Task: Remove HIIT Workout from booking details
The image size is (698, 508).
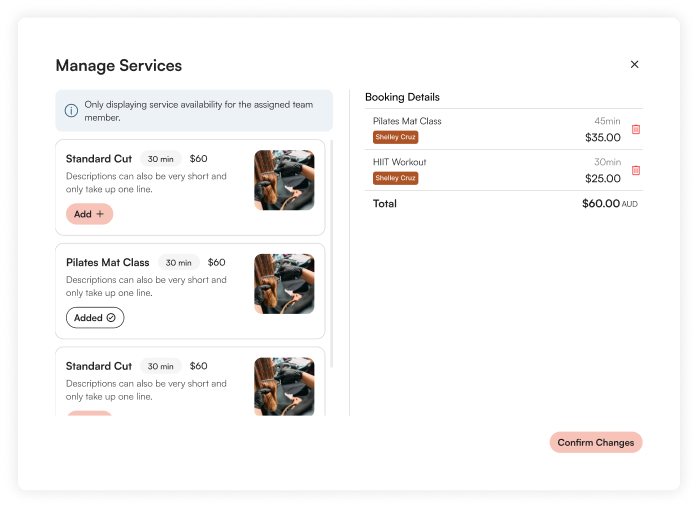Action: [636, 171]
